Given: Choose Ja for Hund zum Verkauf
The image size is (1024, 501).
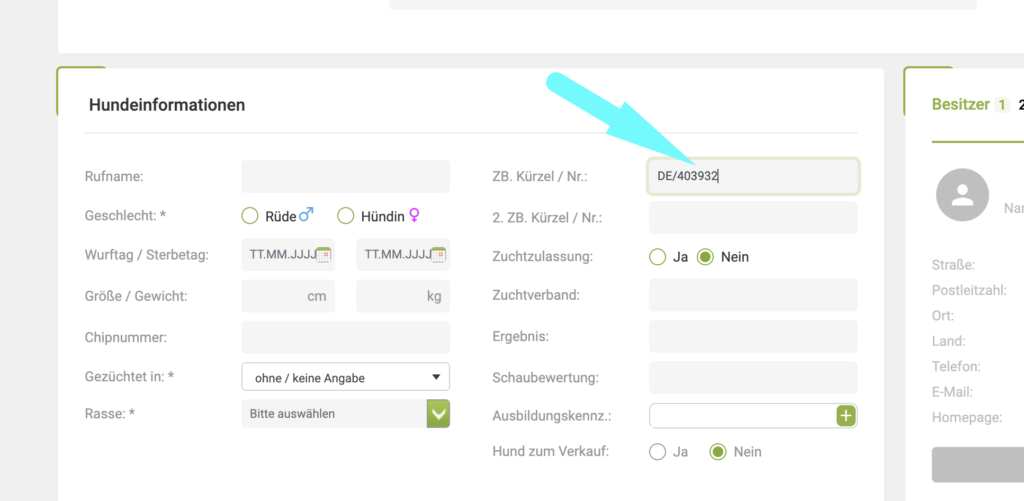Looking at the screenshot, I should pos(657,452).
